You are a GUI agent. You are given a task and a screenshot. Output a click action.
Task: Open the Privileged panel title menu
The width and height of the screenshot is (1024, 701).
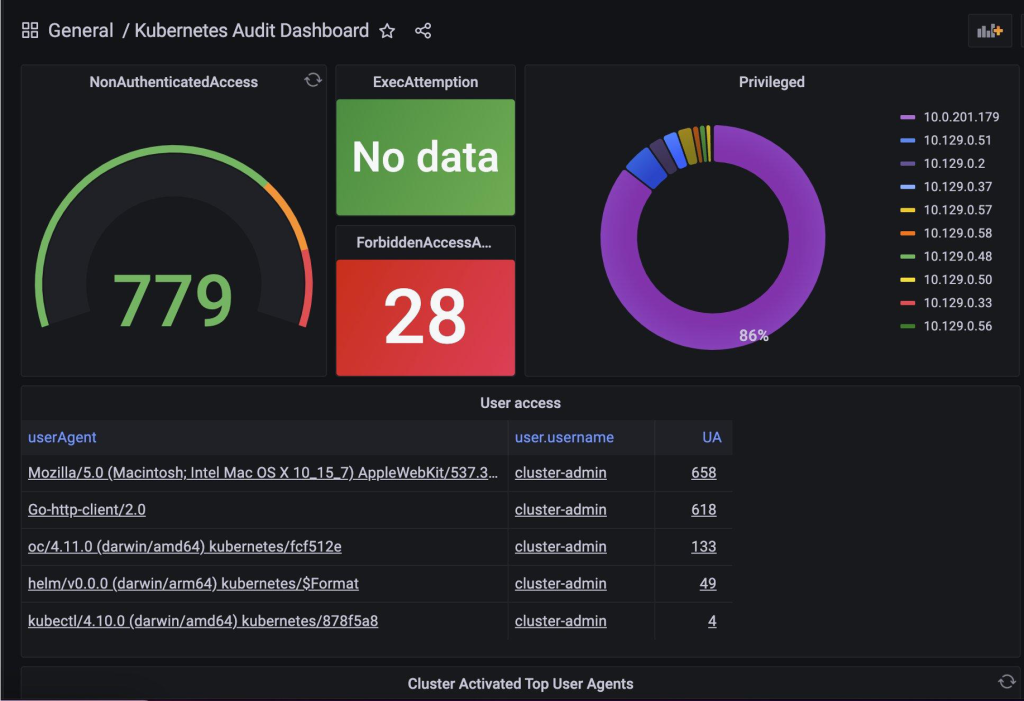[771, 82]
